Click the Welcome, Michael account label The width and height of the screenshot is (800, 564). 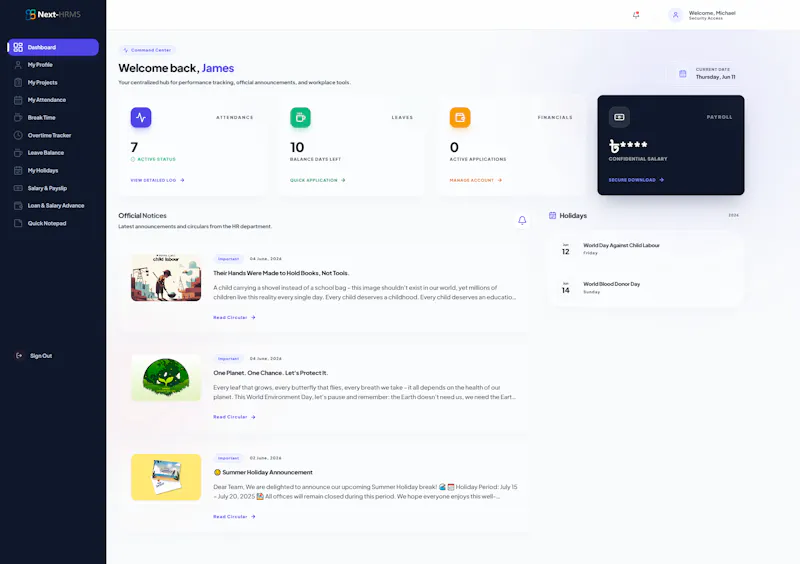[712, 15]
